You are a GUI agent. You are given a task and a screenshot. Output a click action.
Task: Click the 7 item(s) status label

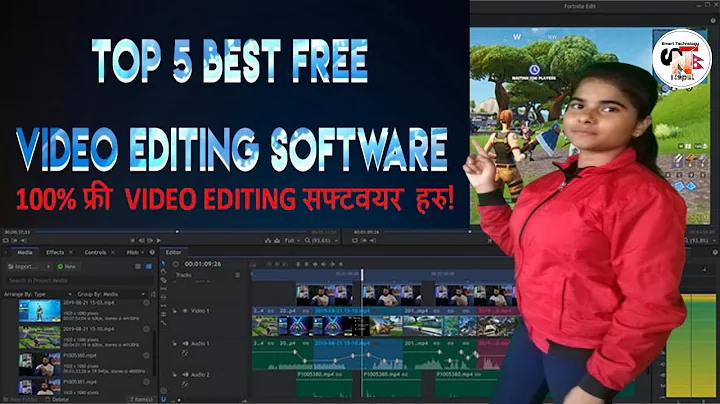click(x=141, y=399)
